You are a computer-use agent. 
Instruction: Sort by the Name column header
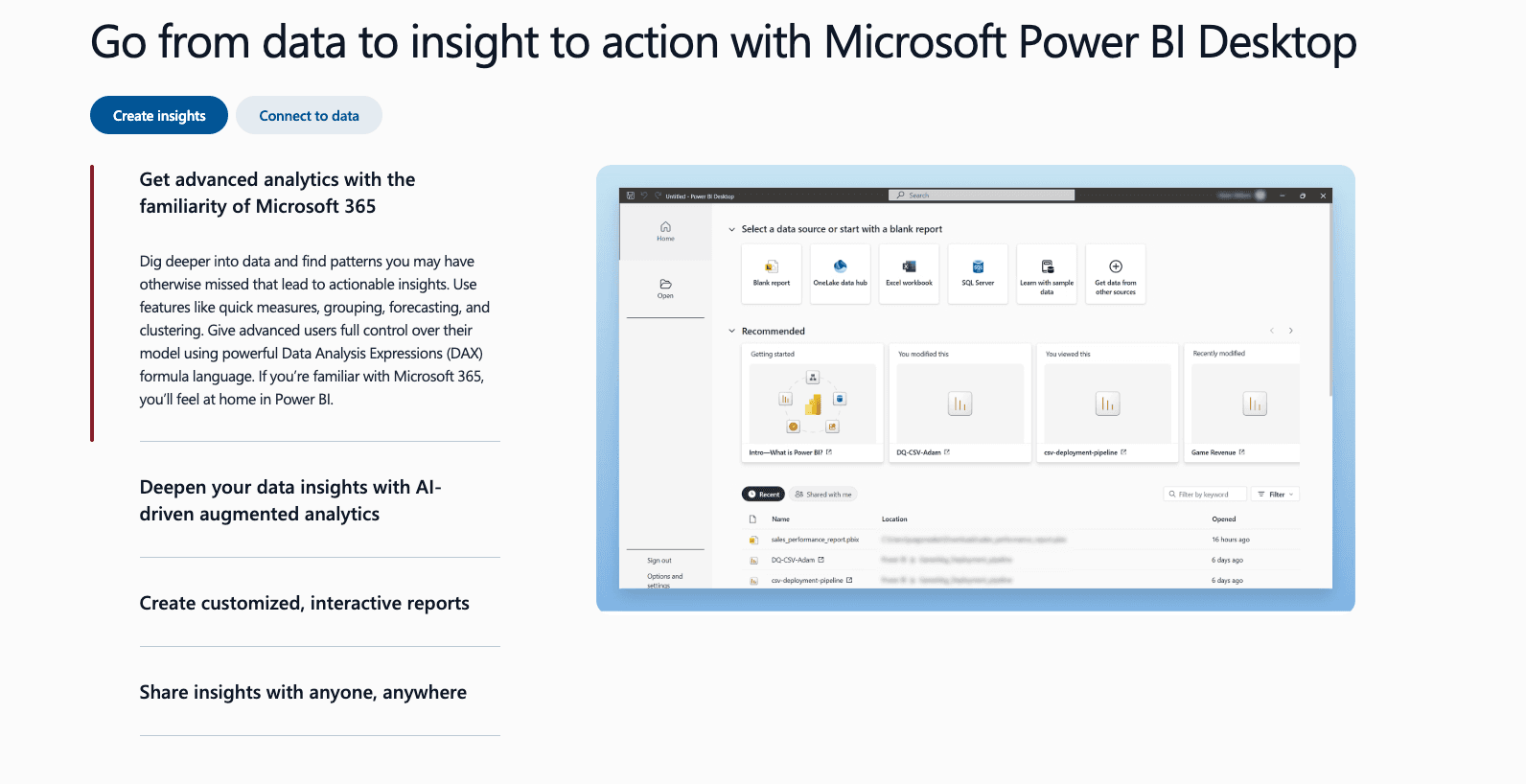click(781, 519)
